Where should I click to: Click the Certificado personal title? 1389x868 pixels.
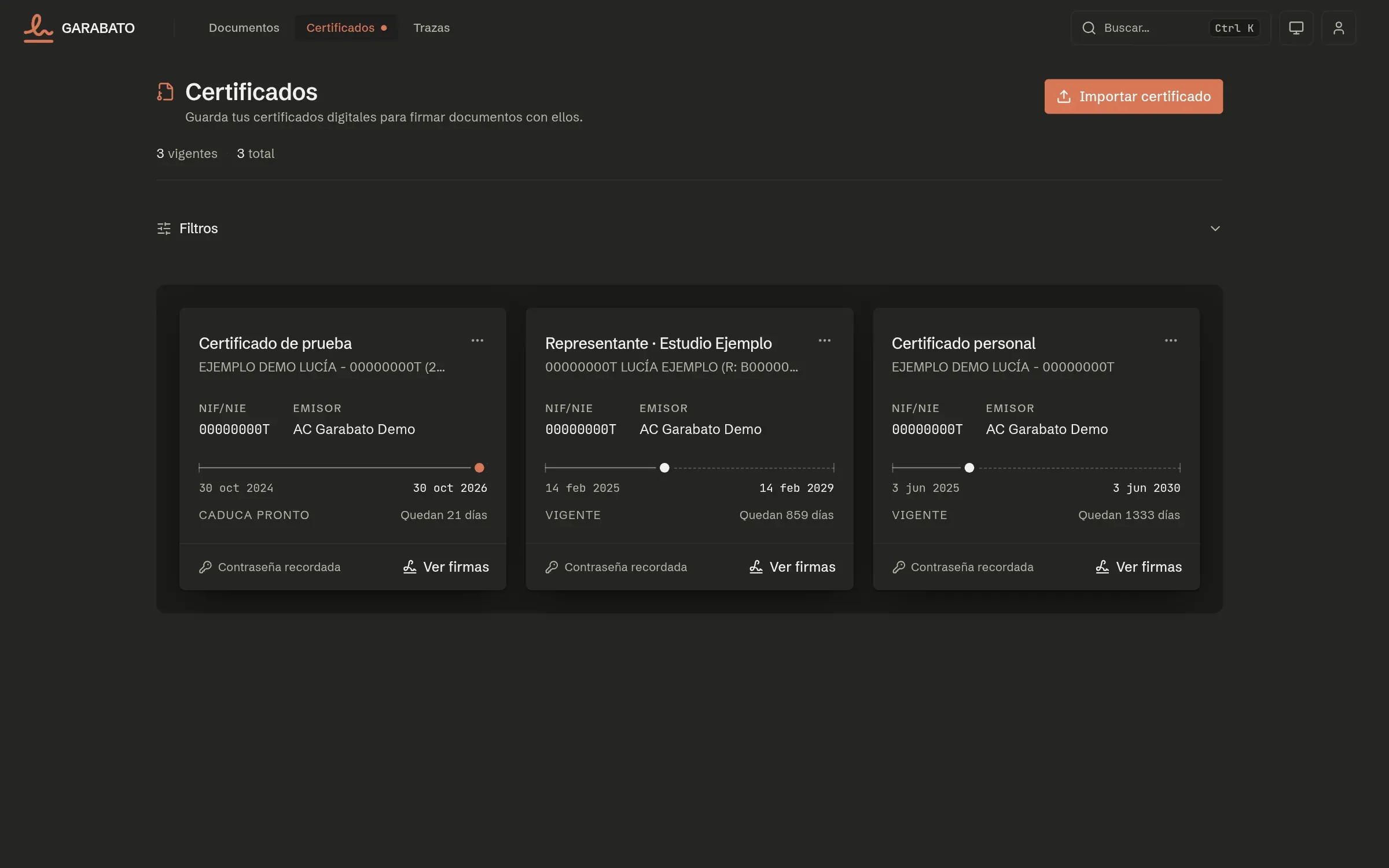pyautogui.click(x=963, y=344)
